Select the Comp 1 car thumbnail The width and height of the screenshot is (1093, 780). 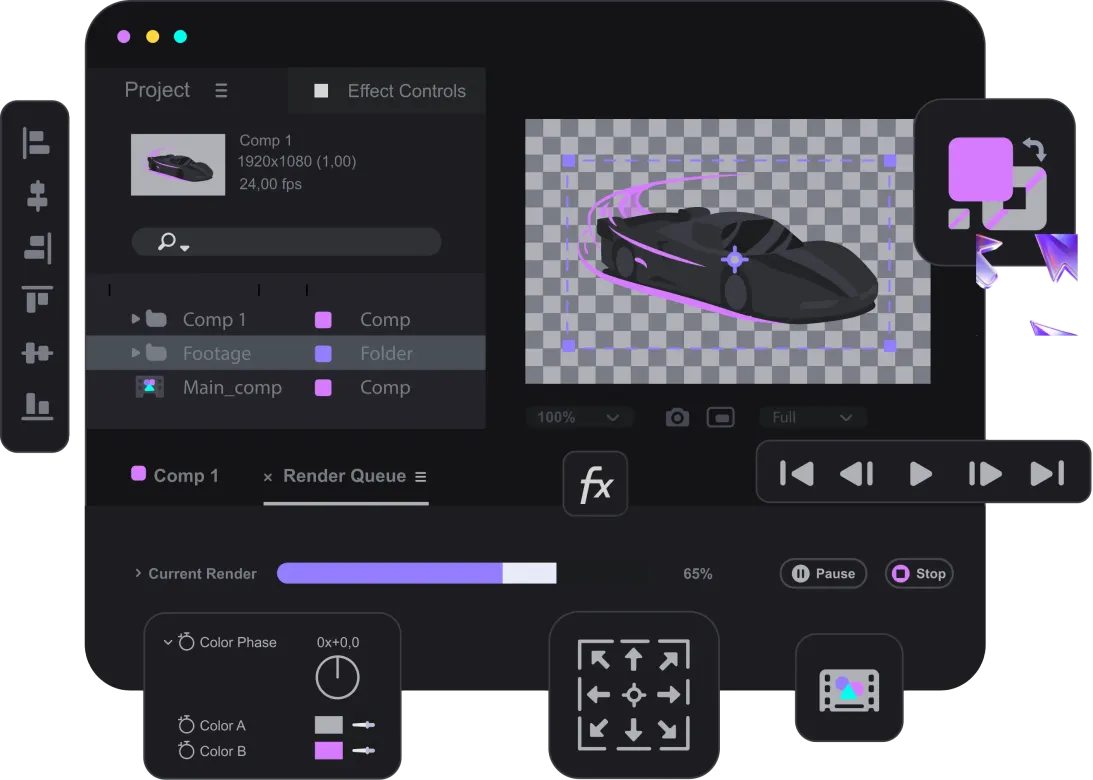point(178,165)
